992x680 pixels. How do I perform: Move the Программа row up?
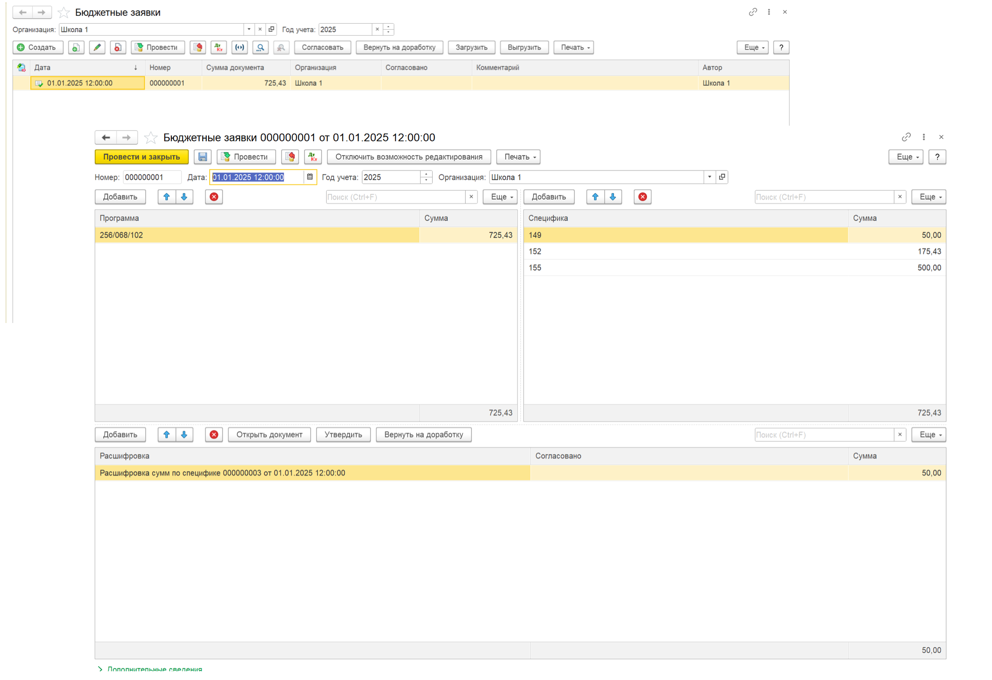click(x=166, y=197)
